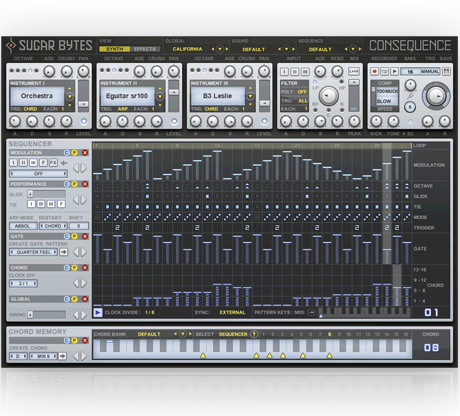The image size is (460, 416).
Task: Open the Orchestra instrument dropdown
Action: [70, 97]
